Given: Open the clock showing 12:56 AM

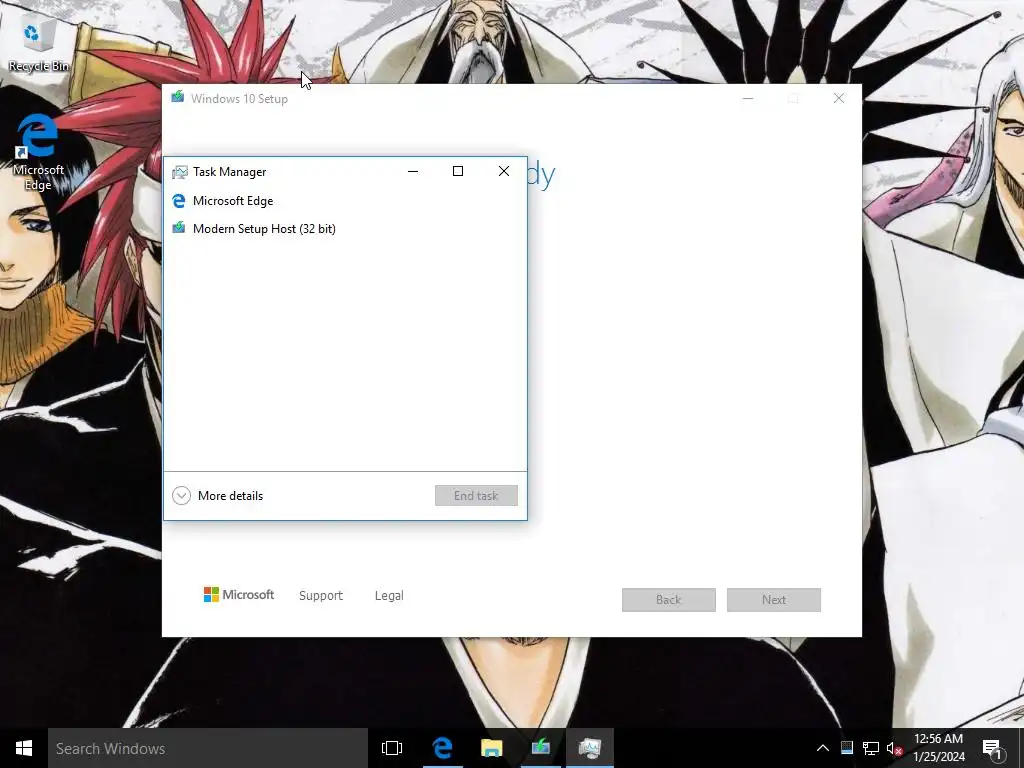Looking at the screenshot, I should click(x=938, y=748).
